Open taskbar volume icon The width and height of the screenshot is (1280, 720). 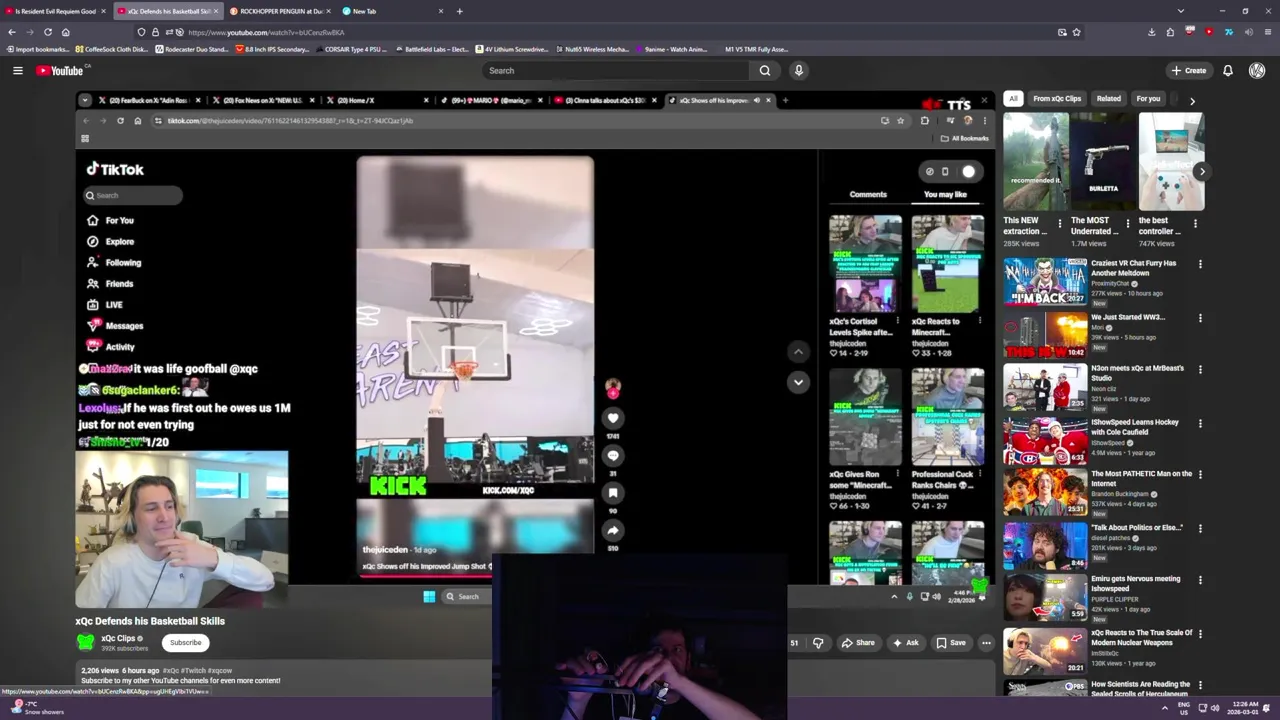click(x=1215, y=708)
